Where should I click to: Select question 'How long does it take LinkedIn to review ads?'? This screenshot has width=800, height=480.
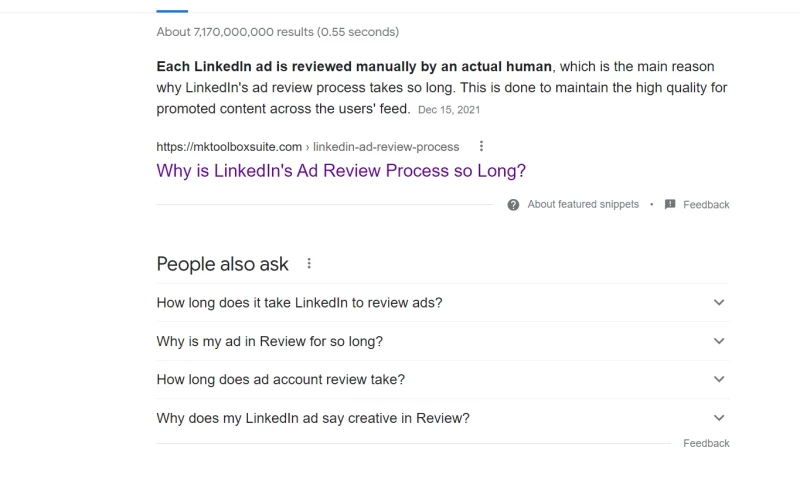[299, 302]
